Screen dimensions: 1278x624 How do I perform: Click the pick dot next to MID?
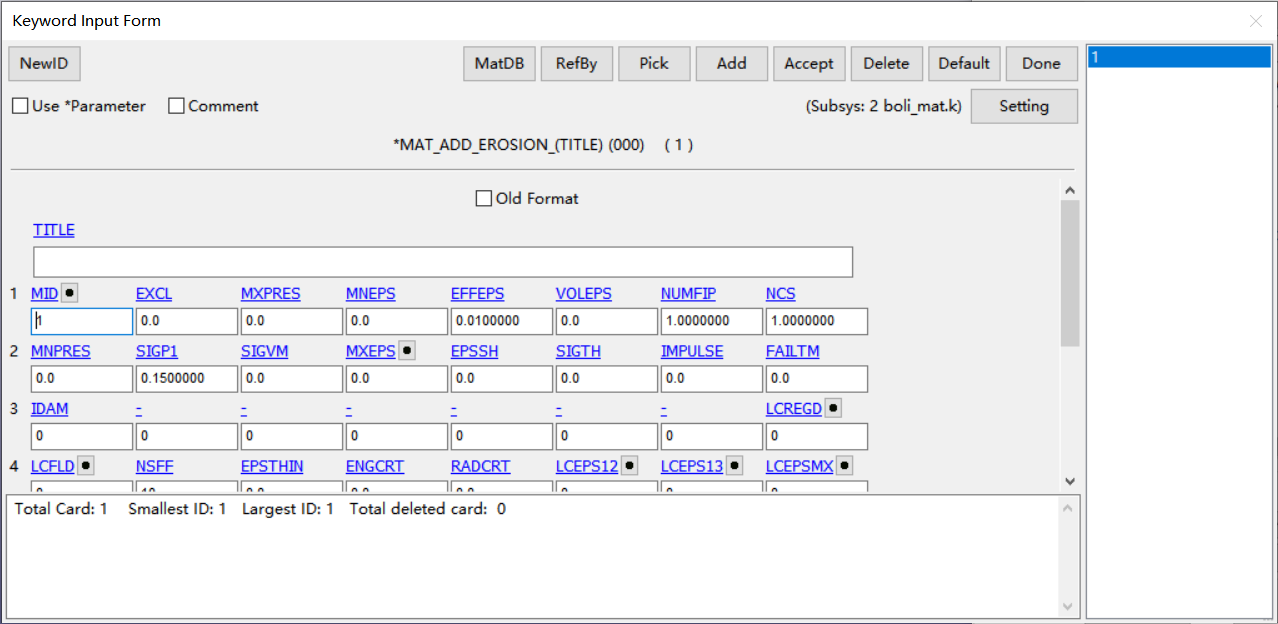coord(69,293)
